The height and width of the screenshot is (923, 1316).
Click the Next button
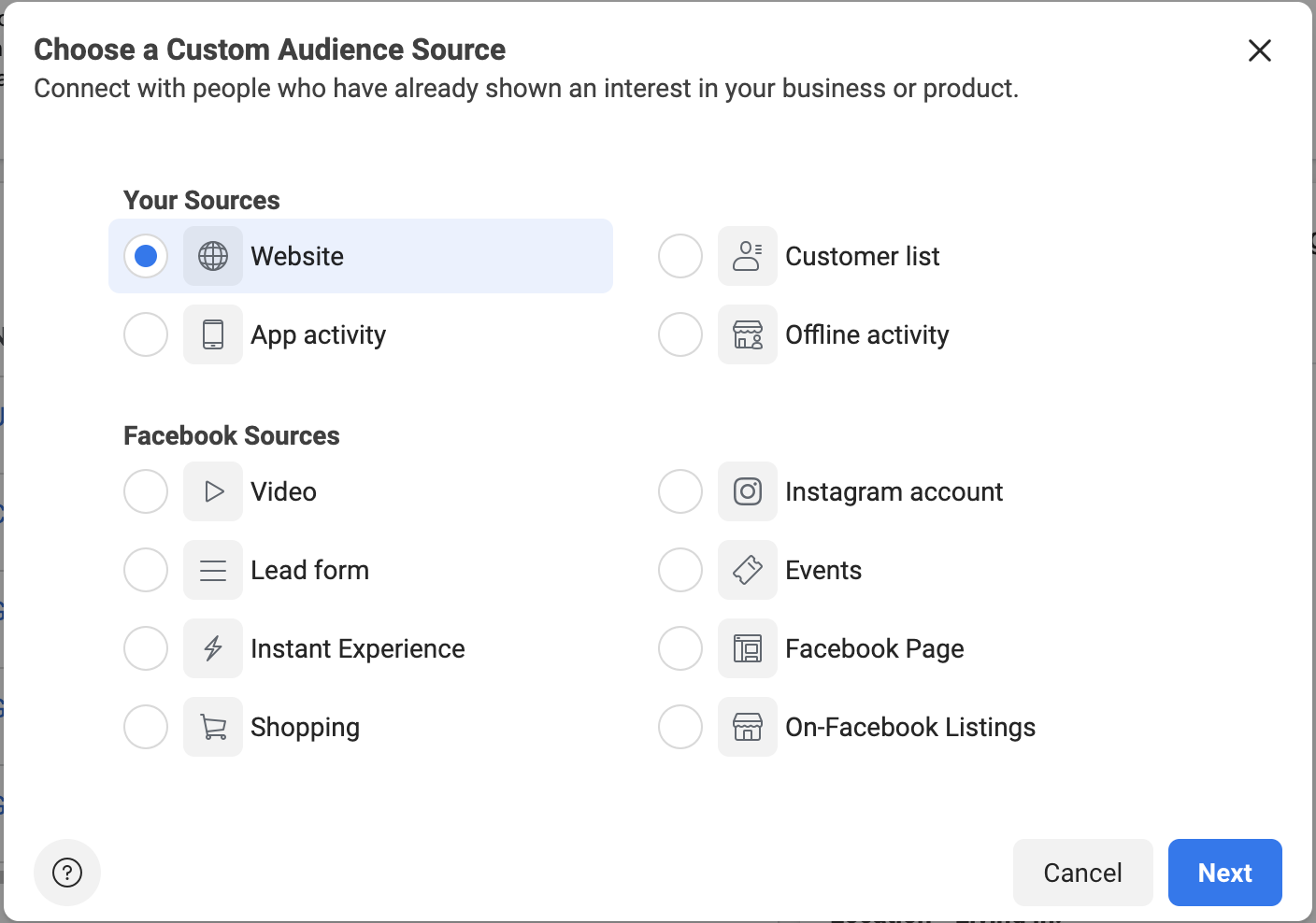click(x=1225, y=873)
